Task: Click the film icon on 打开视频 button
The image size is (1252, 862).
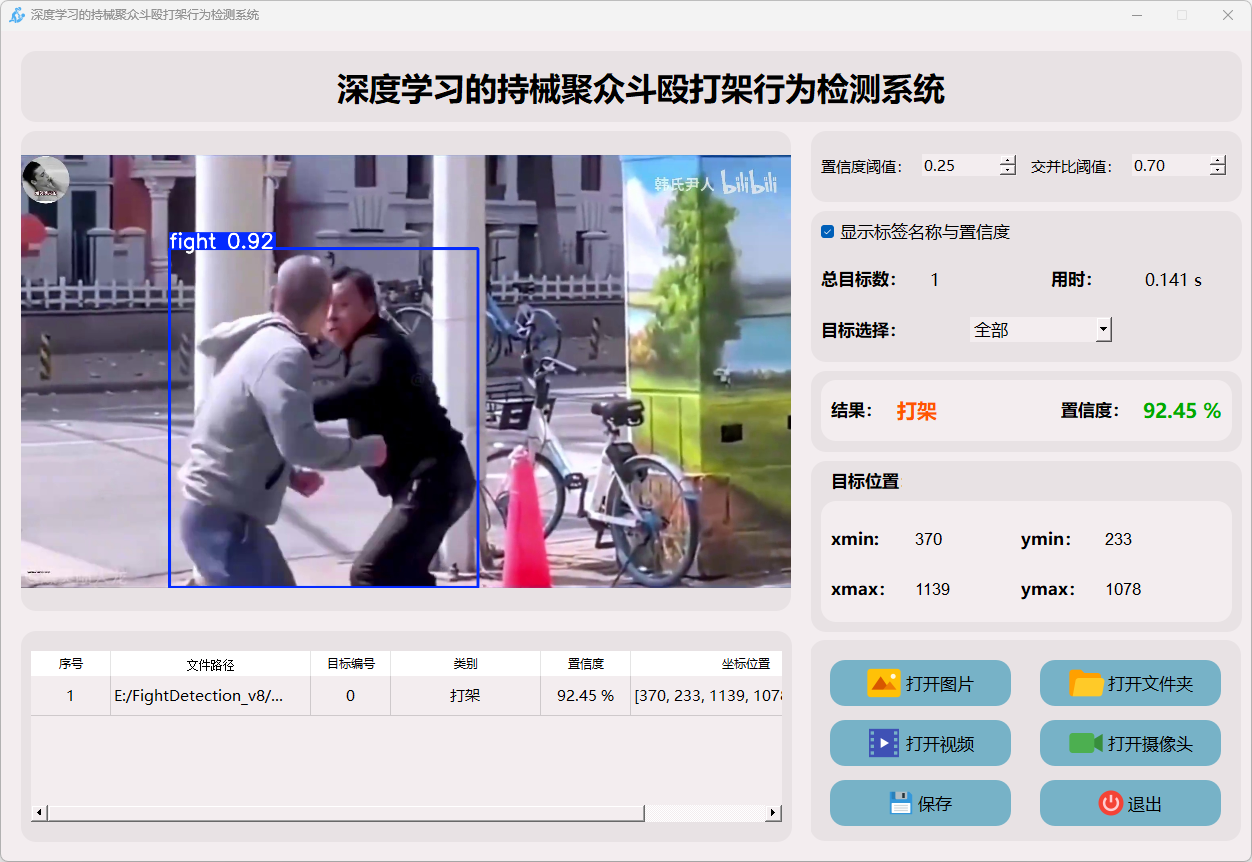Action: click(x=884, y=743)
